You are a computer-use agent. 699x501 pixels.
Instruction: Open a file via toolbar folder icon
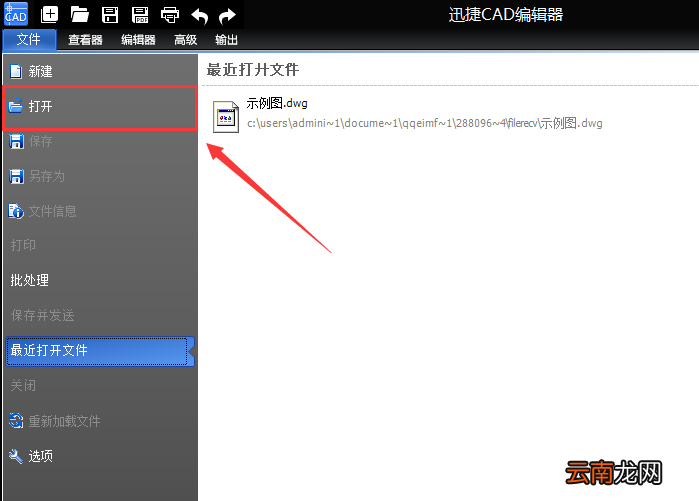[80, 15]
